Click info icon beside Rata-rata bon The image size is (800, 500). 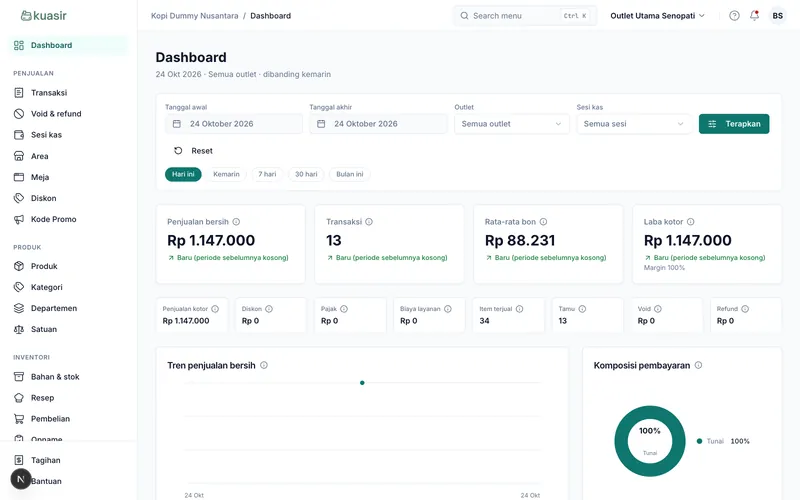(543, 222)
